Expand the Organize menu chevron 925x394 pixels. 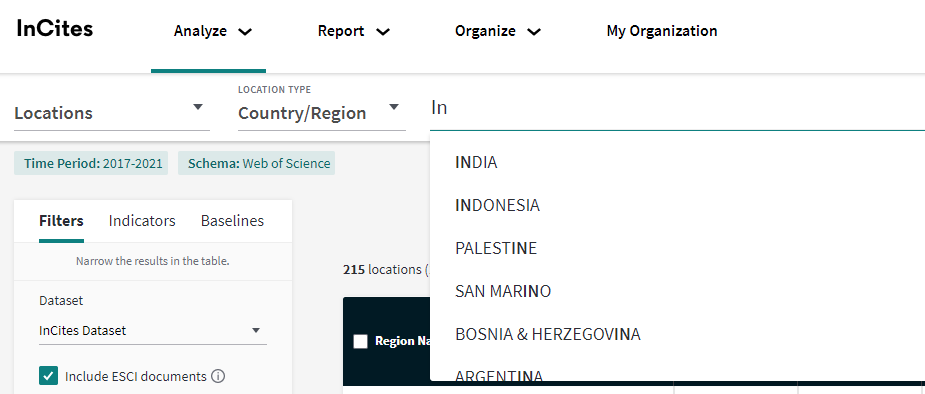pos(534,32)
